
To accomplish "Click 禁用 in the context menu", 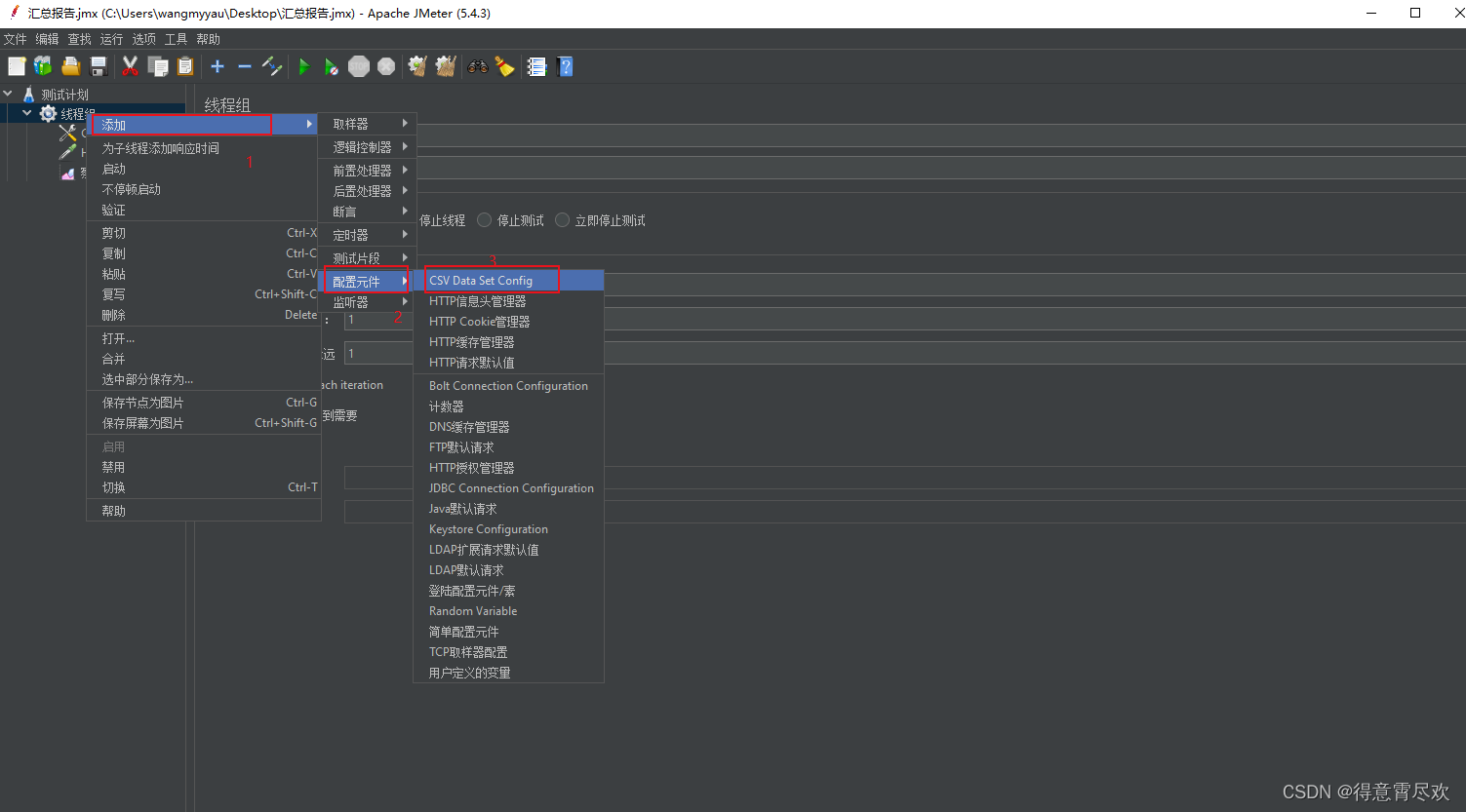I will (x=204, y=467).
